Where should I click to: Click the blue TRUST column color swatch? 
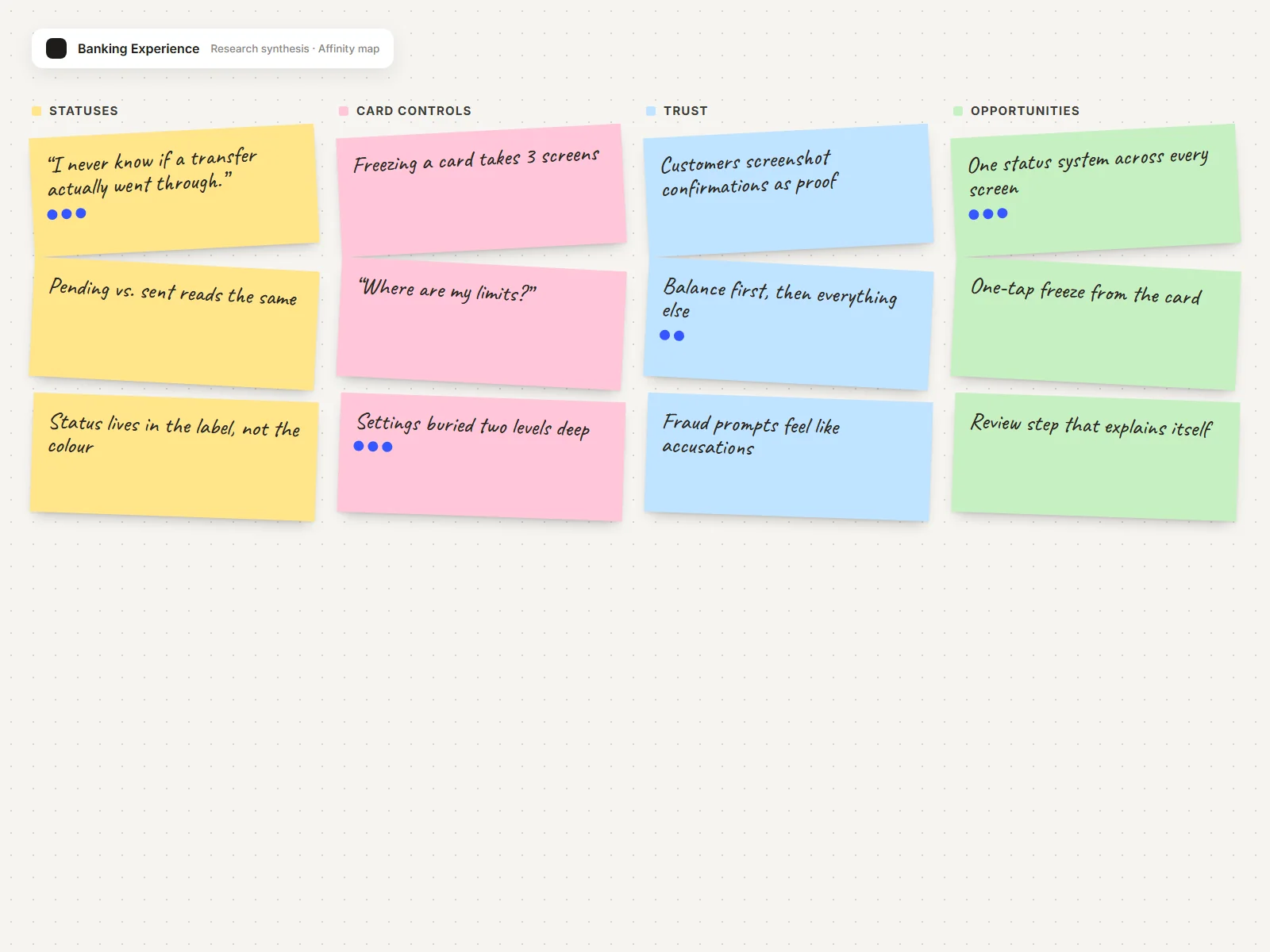651,111
